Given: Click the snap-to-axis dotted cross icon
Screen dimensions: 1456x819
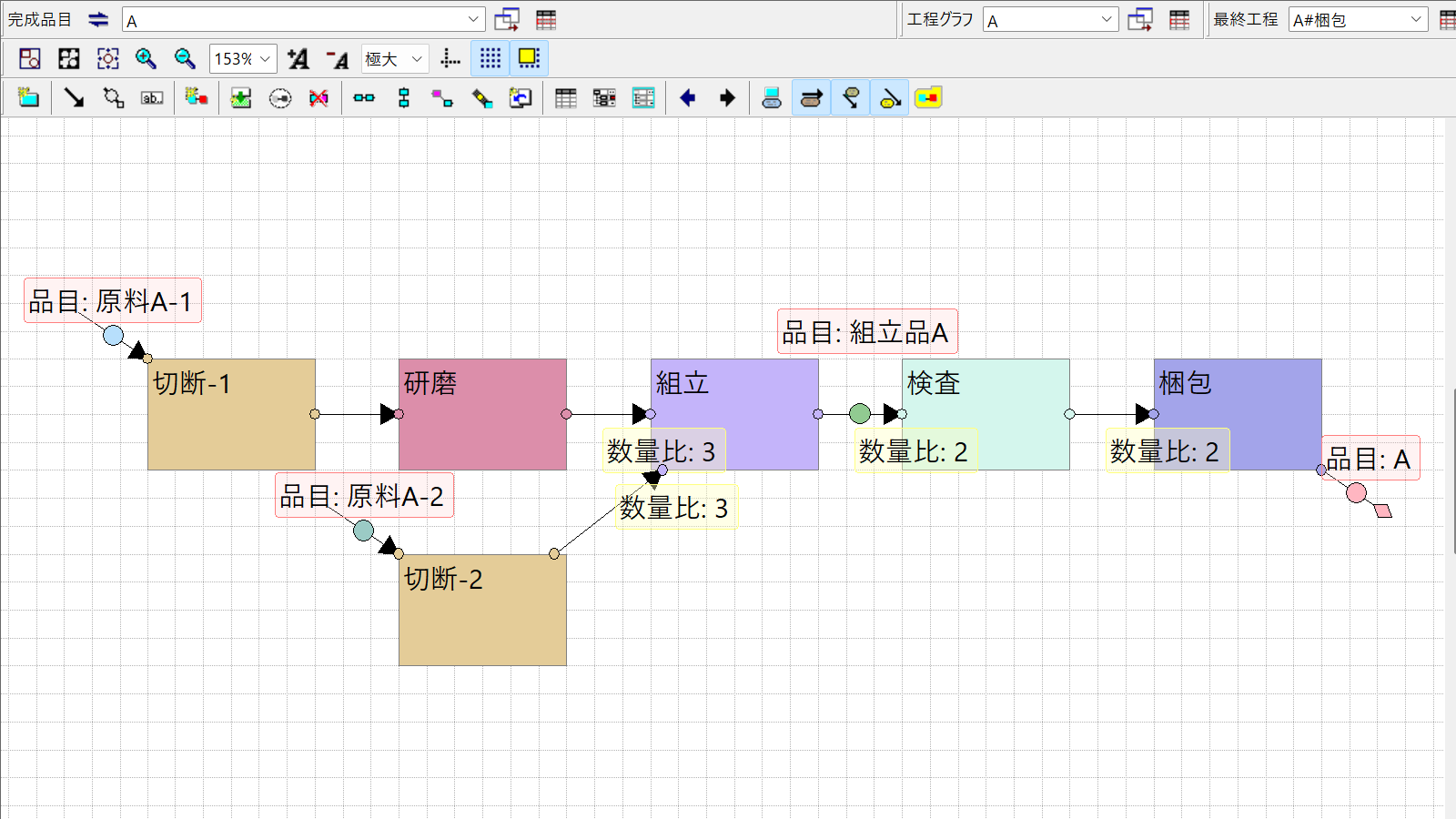Looking at the screenshot, I should [x=450, y=59].
